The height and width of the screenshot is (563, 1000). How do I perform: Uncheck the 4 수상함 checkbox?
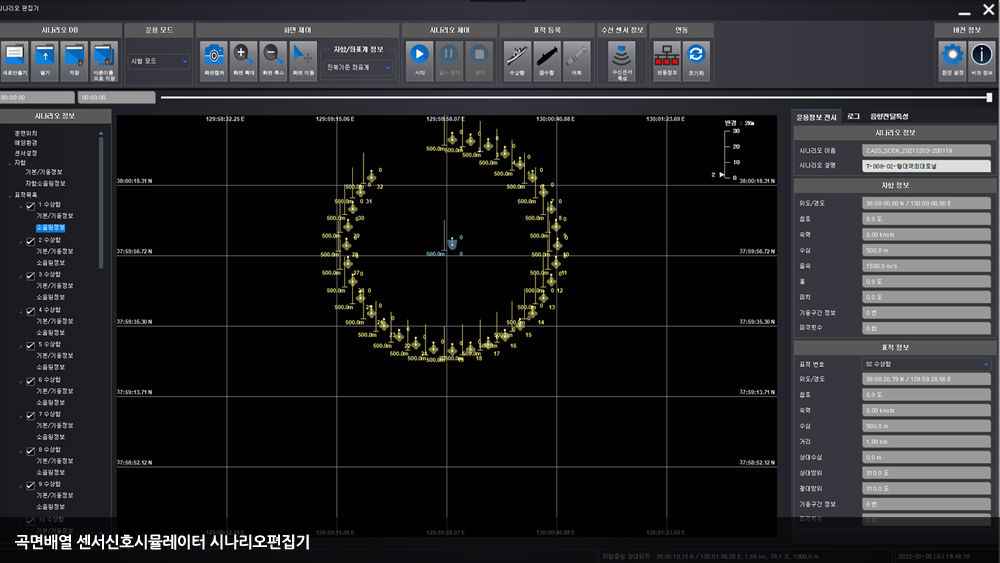point(30,312)
